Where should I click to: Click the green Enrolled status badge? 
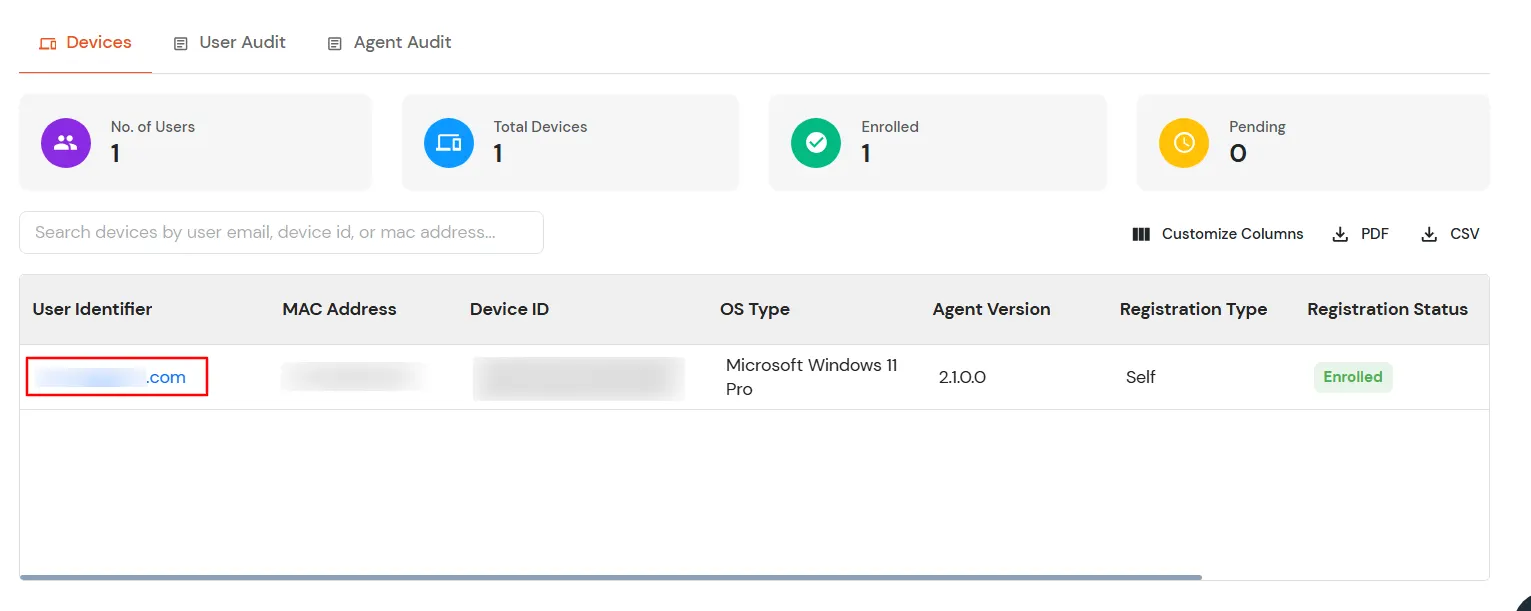[x=1352, y=377]
